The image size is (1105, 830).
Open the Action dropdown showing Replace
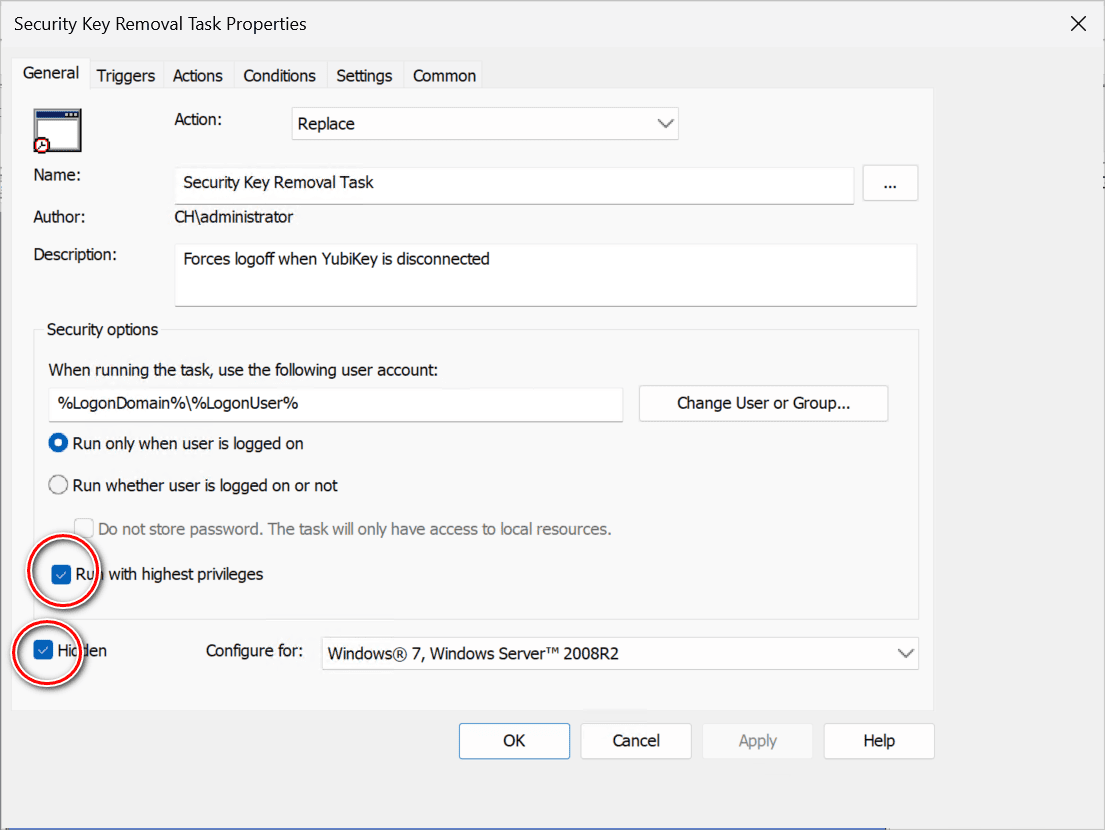(x=484, y=123)
